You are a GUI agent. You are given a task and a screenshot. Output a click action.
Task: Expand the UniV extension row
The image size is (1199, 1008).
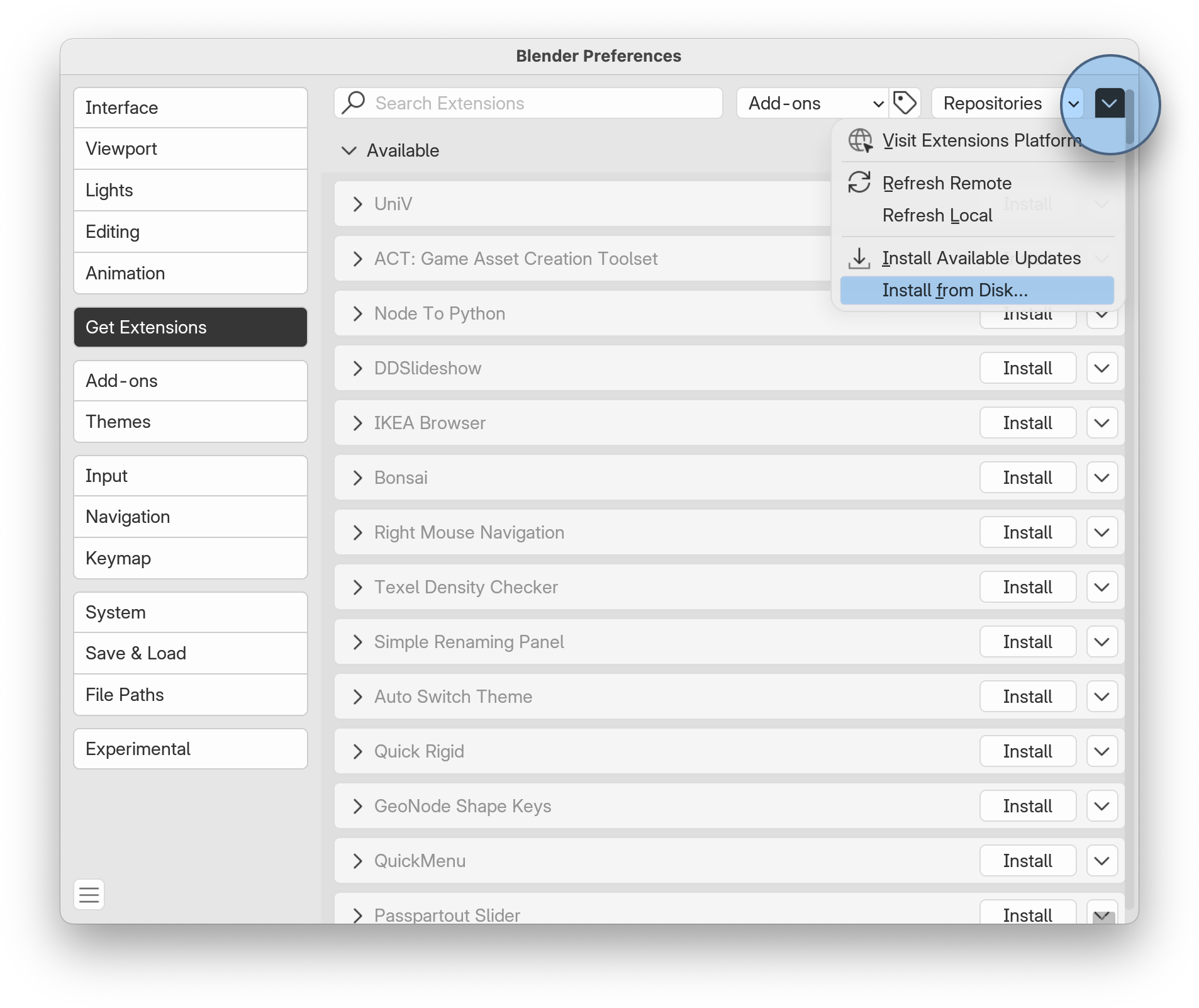pos(358,204)
